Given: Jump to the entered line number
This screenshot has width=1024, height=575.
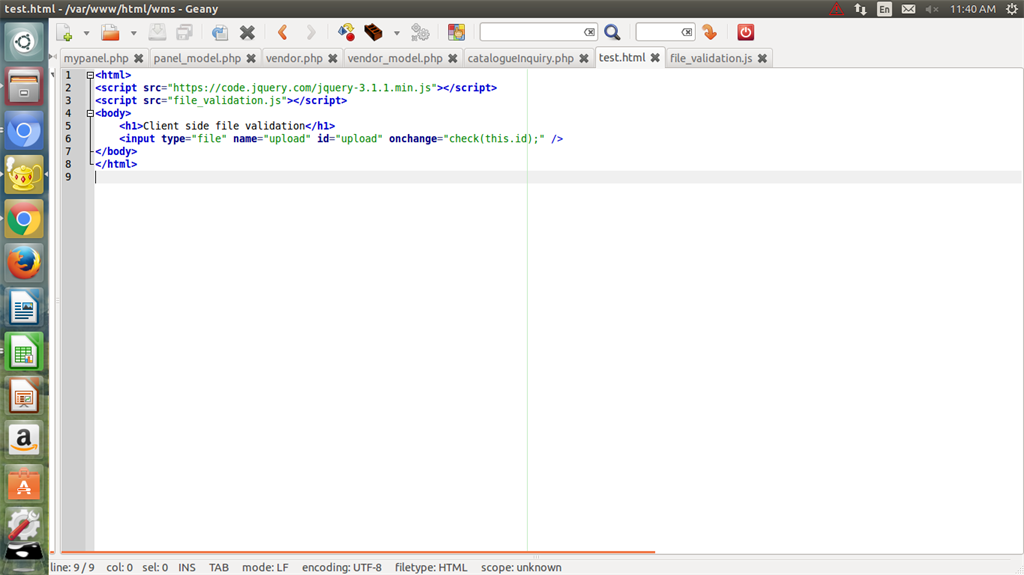Looking at the screenshot, I should [710, 32].
